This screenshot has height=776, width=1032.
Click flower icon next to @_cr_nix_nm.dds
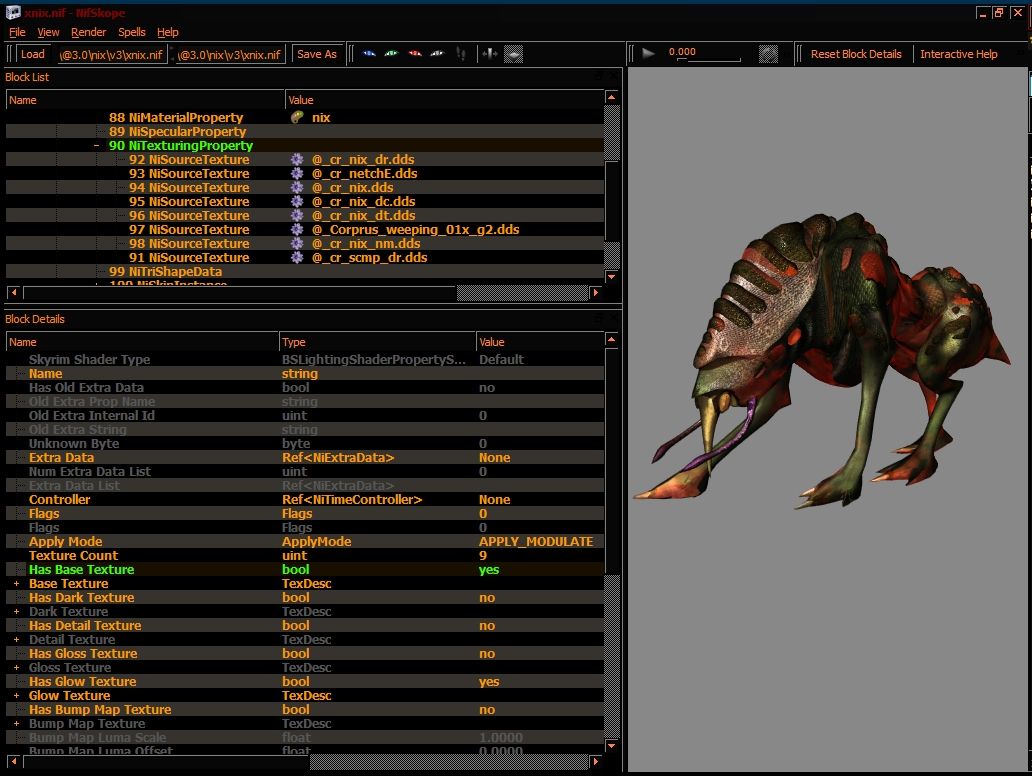coord(297,244)
